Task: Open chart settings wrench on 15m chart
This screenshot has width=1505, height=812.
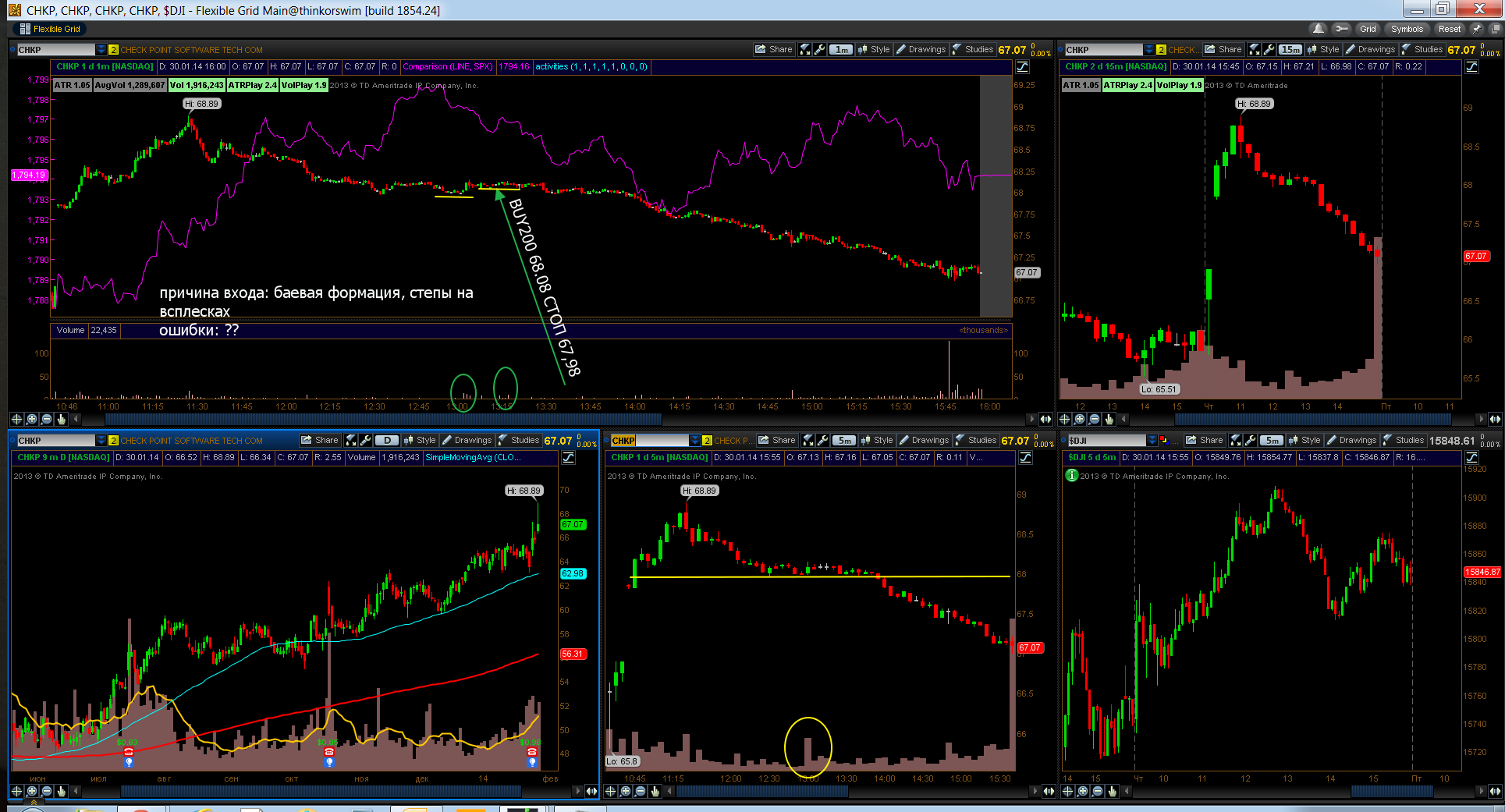Action: (1269, 49)
